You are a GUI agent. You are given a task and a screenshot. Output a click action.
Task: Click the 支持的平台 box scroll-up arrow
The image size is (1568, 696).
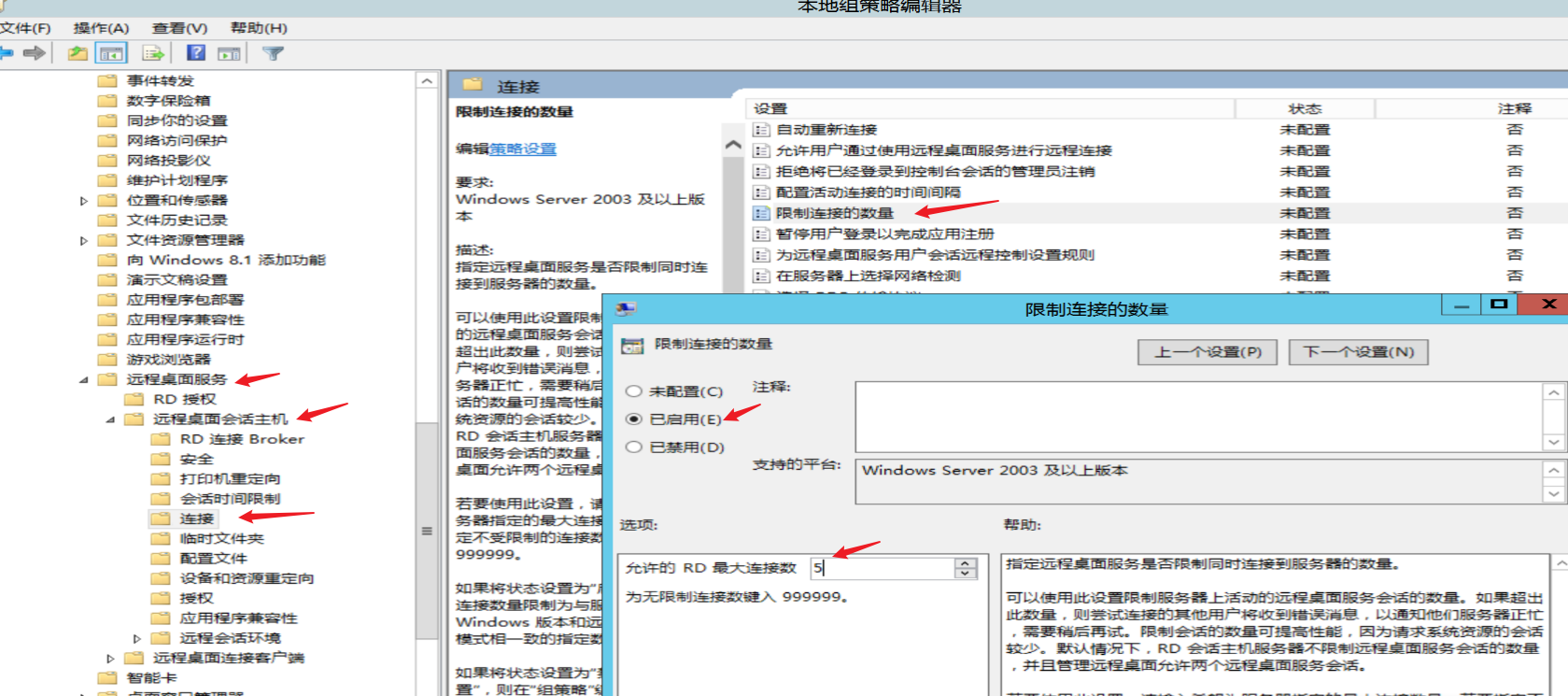point(1553,470)
